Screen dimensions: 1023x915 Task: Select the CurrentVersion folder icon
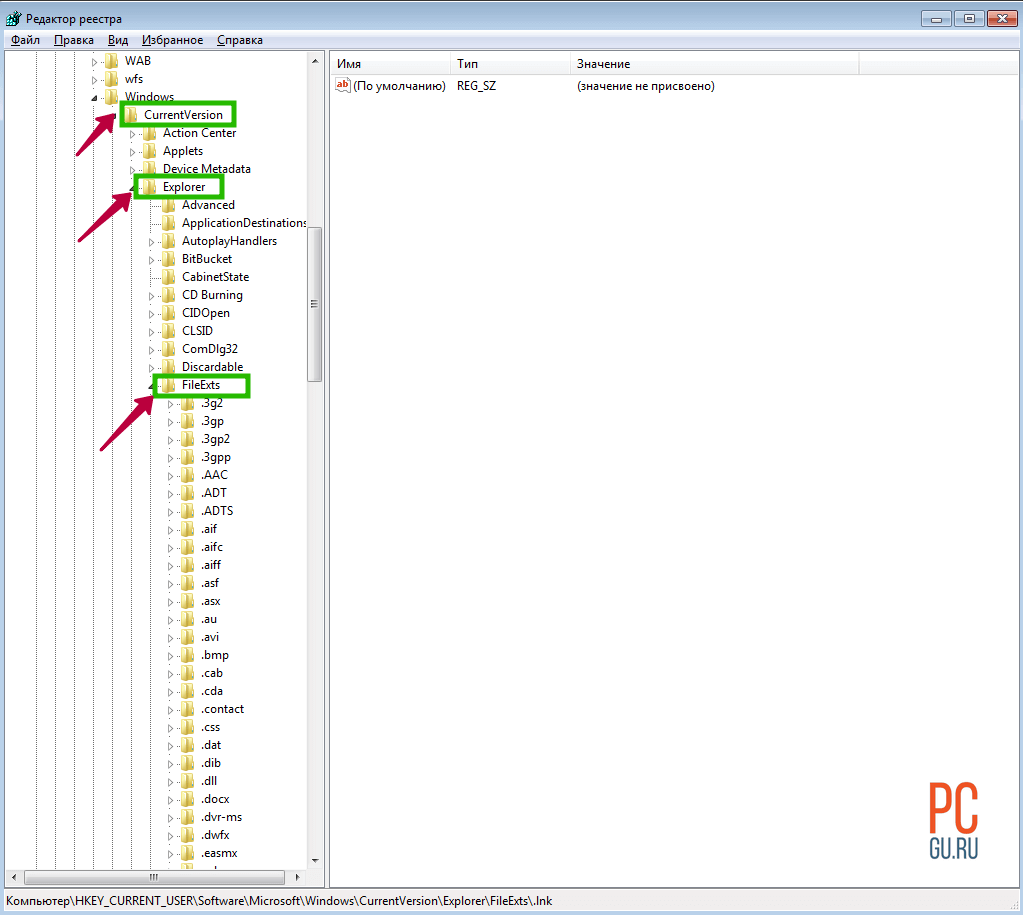coord(131,115)
